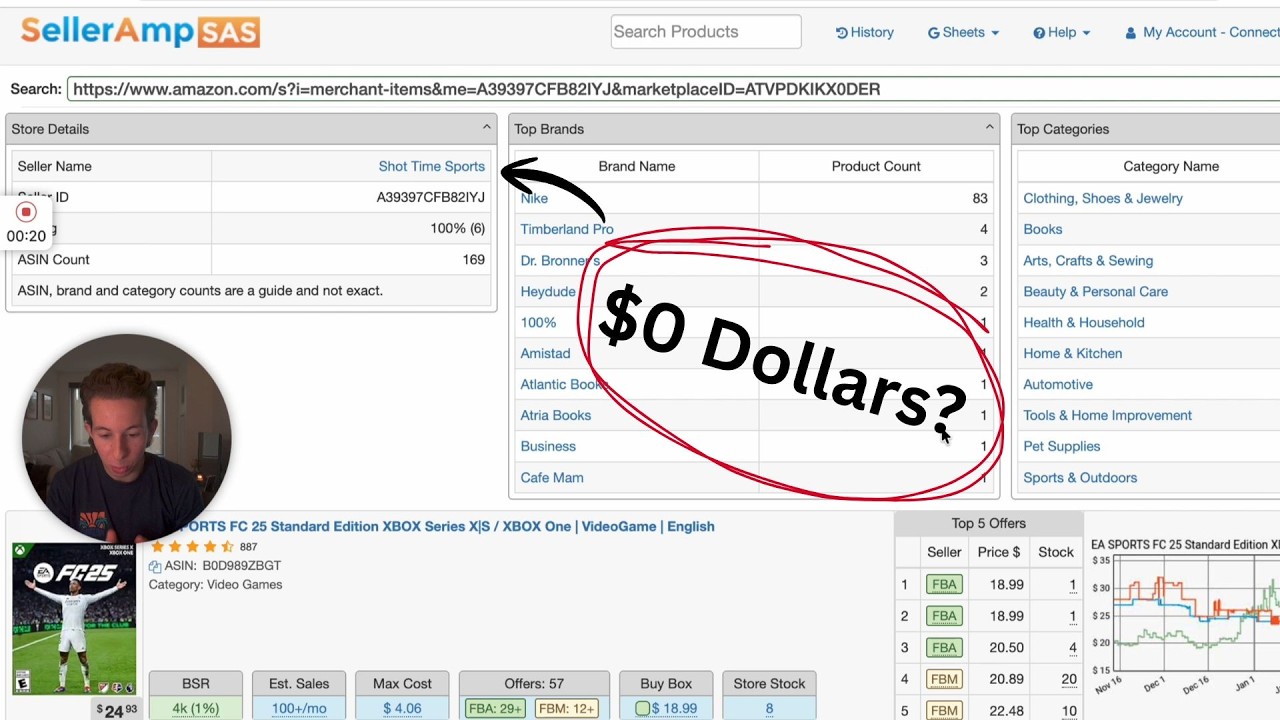1280x720 pixels.
Task: Click stock quantity 10 in offer row 5
Action: (1069, 711)
